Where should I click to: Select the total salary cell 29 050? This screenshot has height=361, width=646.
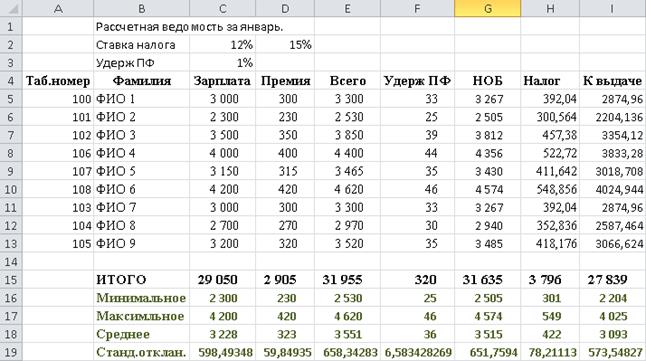click(x=222, y=280)
